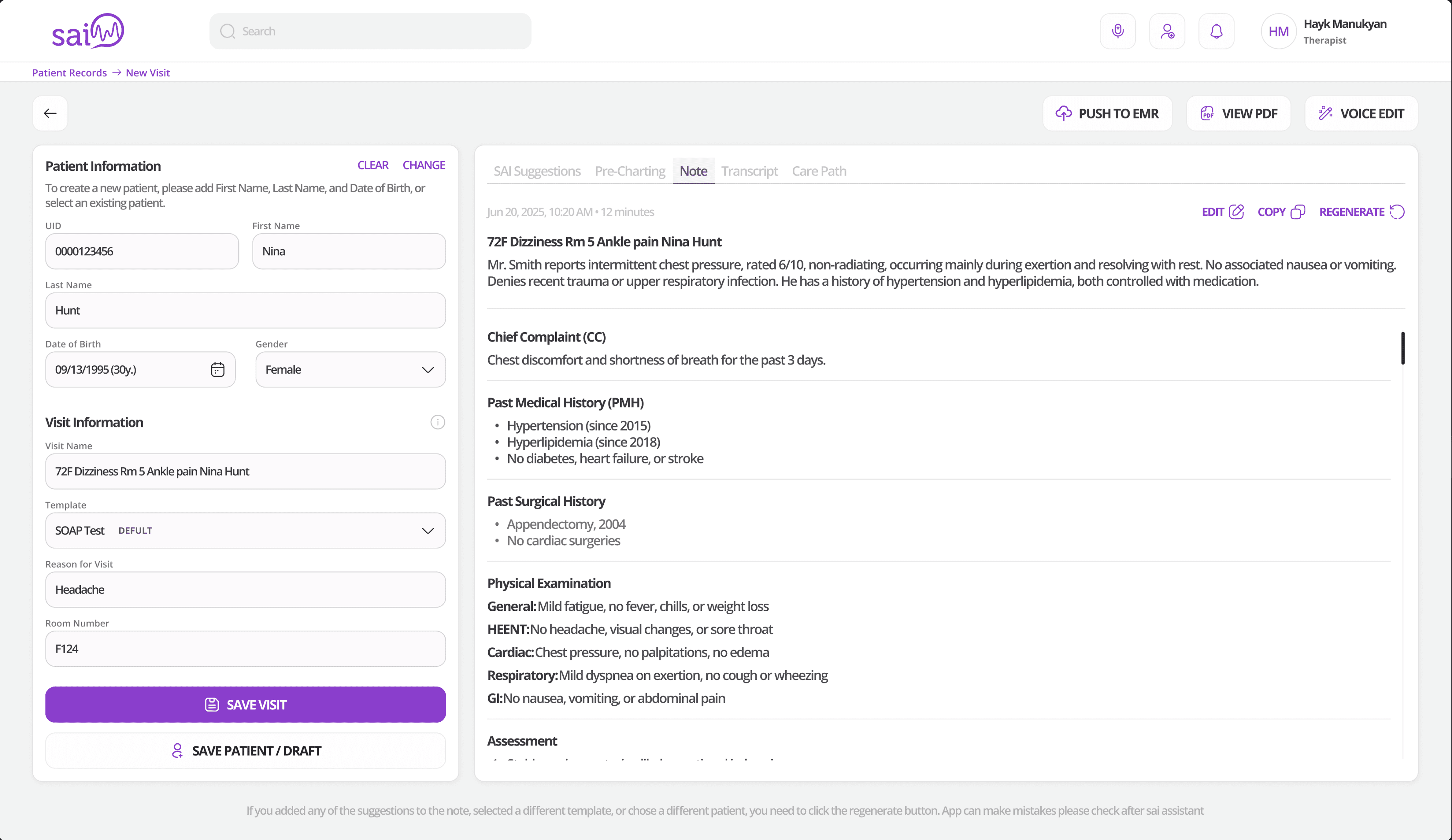This screenshot has height=840, width=1452.
Task: Click the note panel scrollbar thumb
Action: [1402, 348]
